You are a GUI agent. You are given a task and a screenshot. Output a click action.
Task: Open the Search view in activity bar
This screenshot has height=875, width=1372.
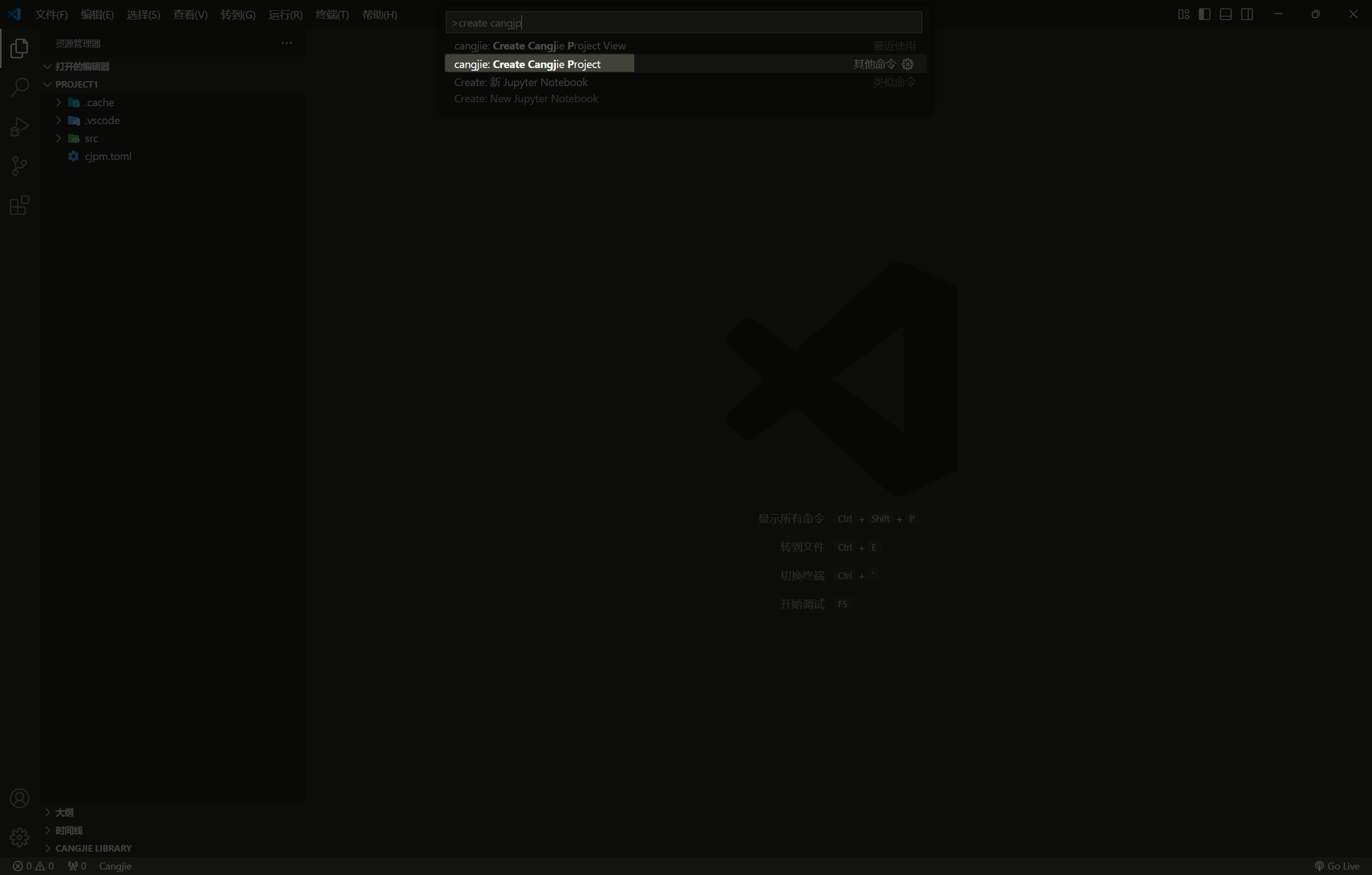coord(20,88)
